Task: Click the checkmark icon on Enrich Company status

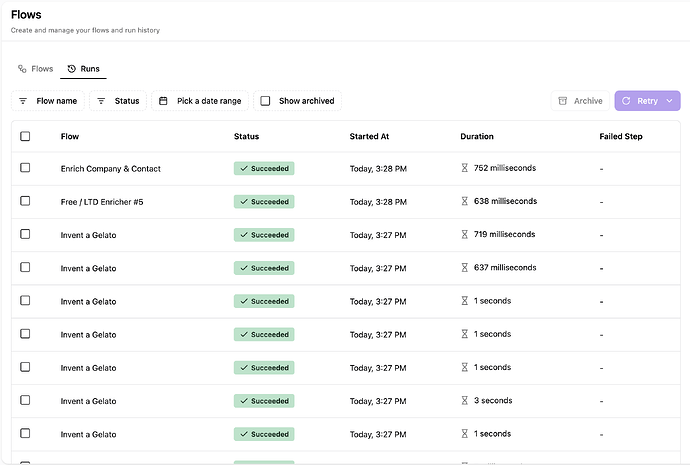Action: pos(243,169)
